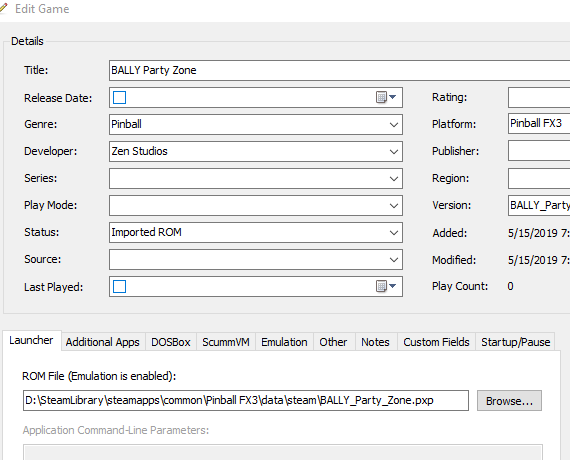Open the Notes tab

(376, 342)
